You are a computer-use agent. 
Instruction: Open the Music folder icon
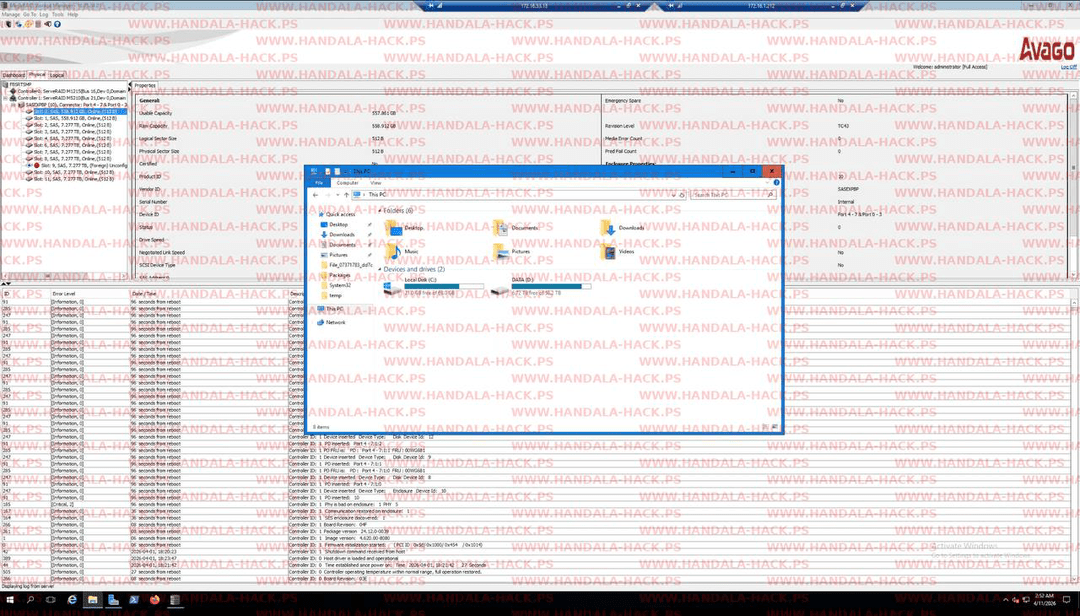[x=394, y=252]
